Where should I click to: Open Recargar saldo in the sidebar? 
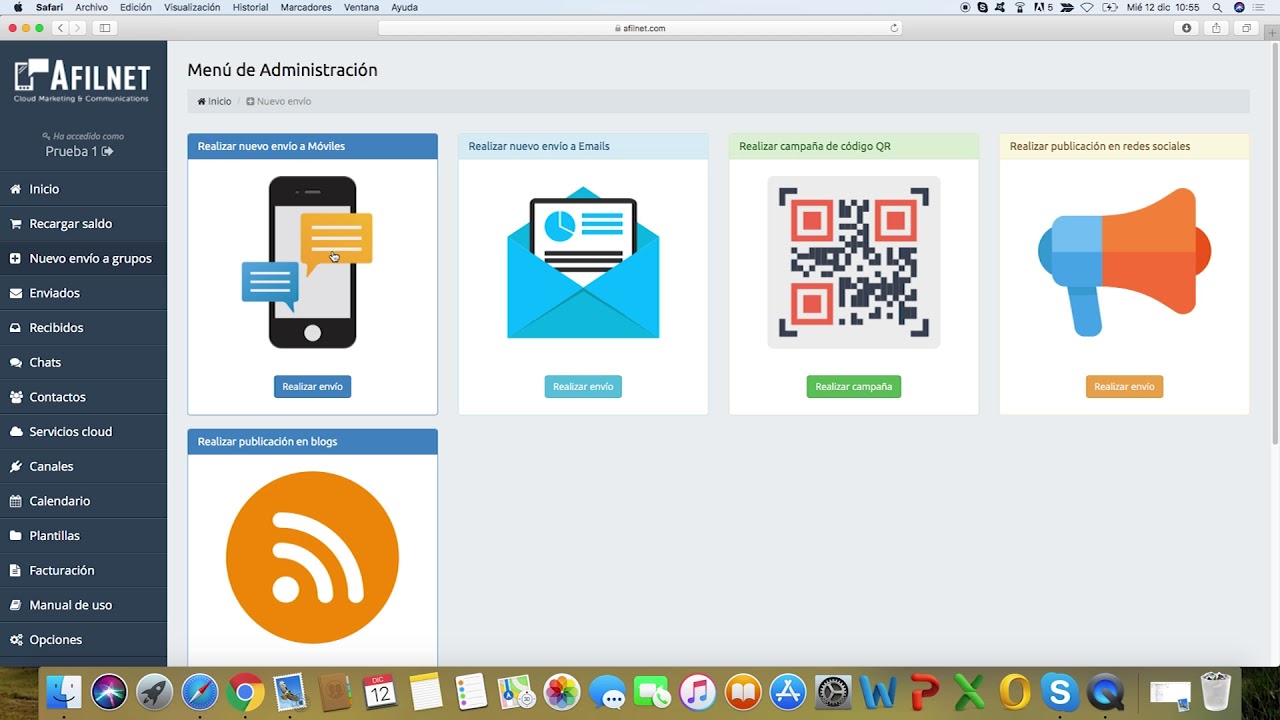(x=83, y=224)
